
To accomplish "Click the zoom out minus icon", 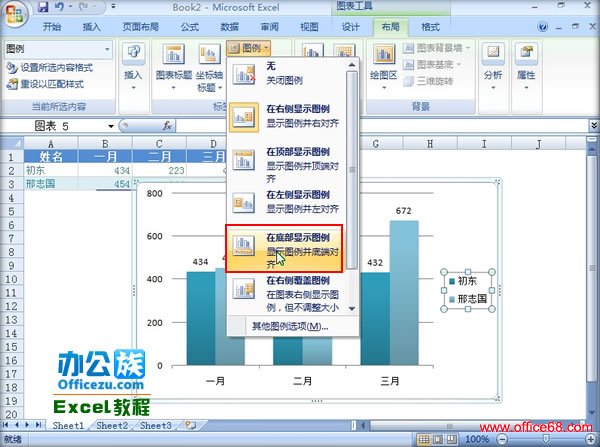I will click(503, 439).
